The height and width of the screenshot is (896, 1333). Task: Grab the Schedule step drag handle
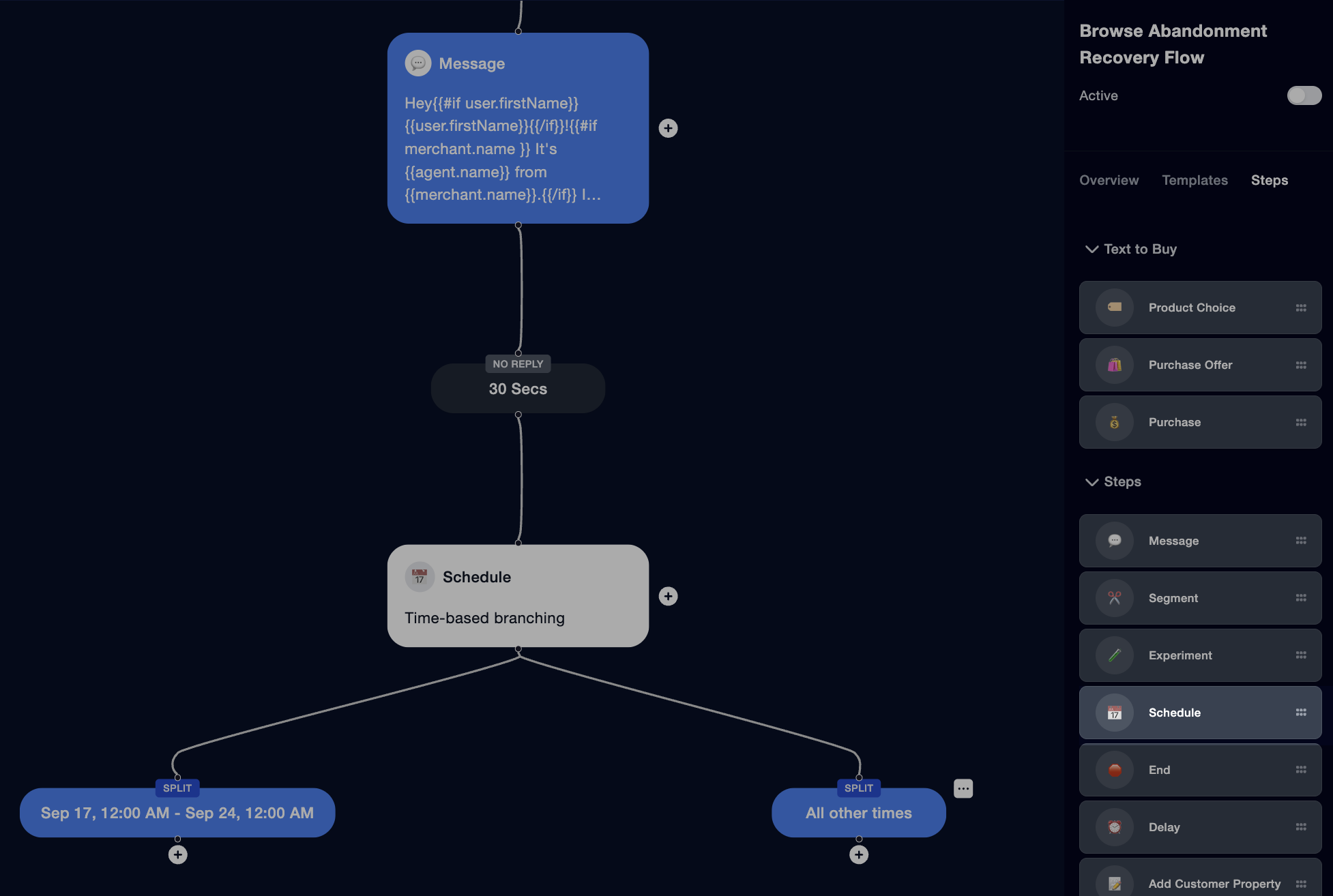[x=1301, y=712]
